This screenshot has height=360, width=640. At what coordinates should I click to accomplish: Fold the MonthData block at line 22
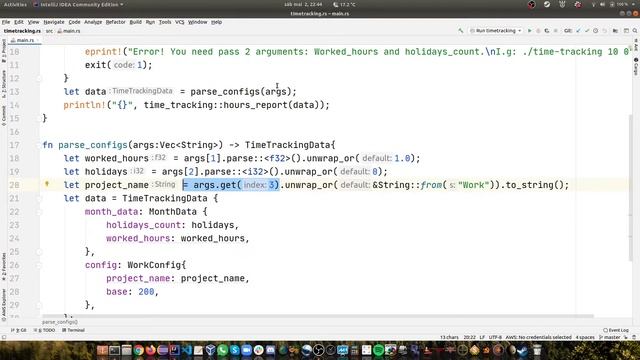tap(39, 212)
